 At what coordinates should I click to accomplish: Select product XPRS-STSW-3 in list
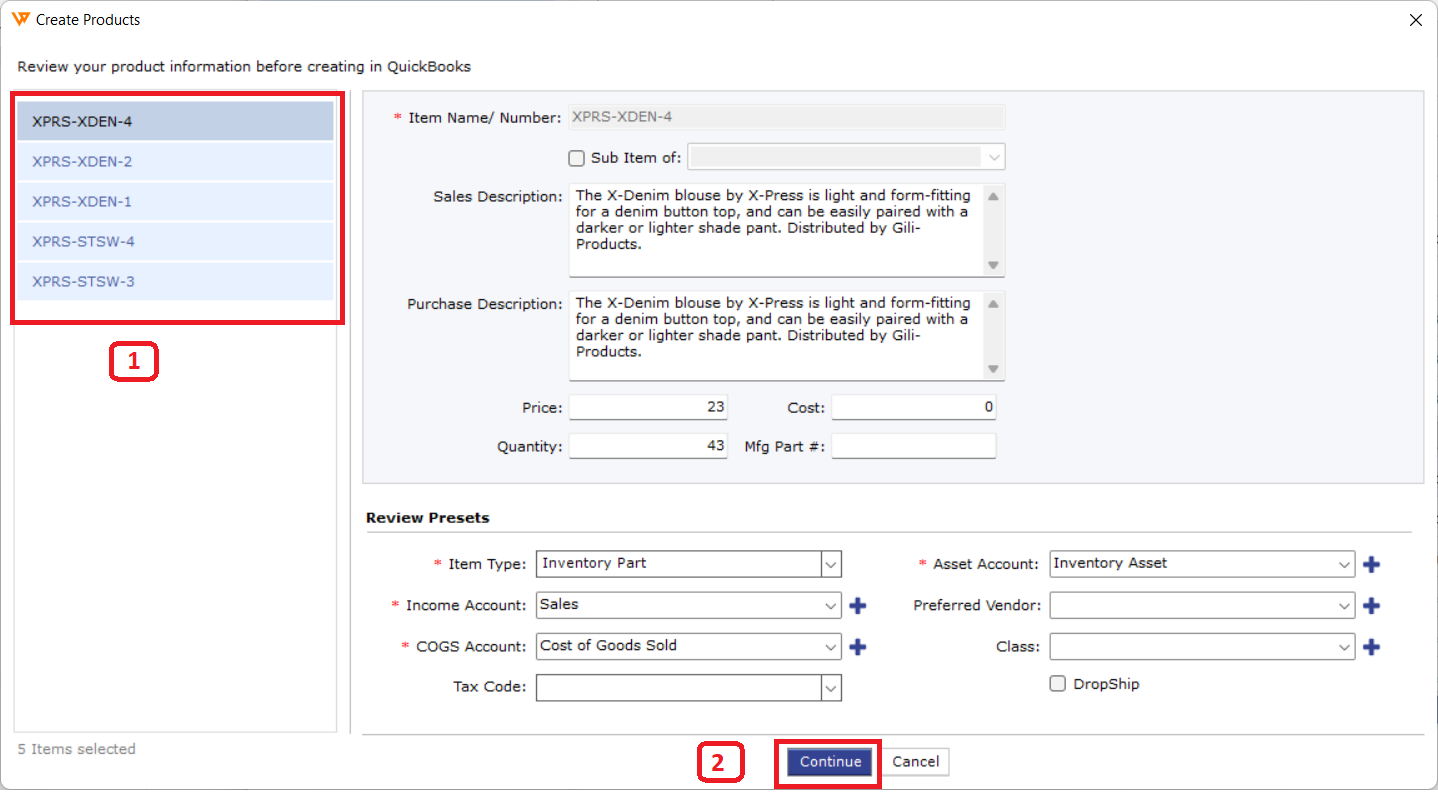coord(174,281)
